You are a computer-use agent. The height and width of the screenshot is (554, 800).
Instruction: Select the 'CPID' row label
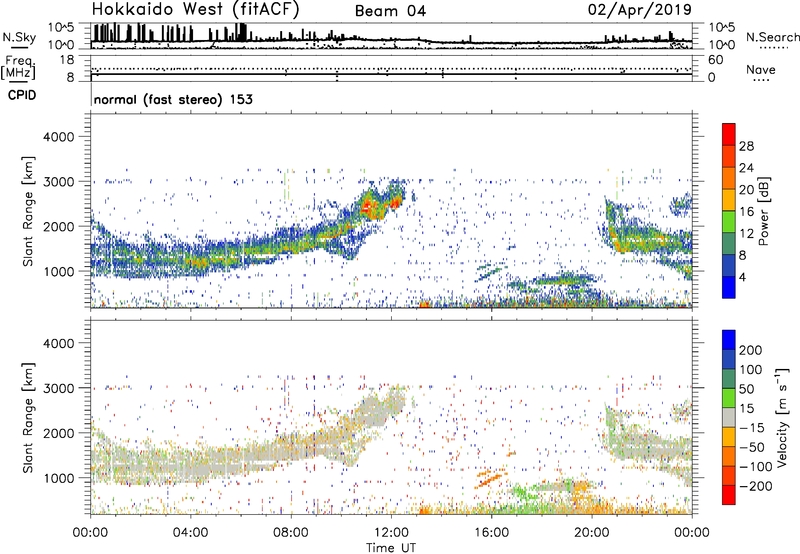pos(22,95)
